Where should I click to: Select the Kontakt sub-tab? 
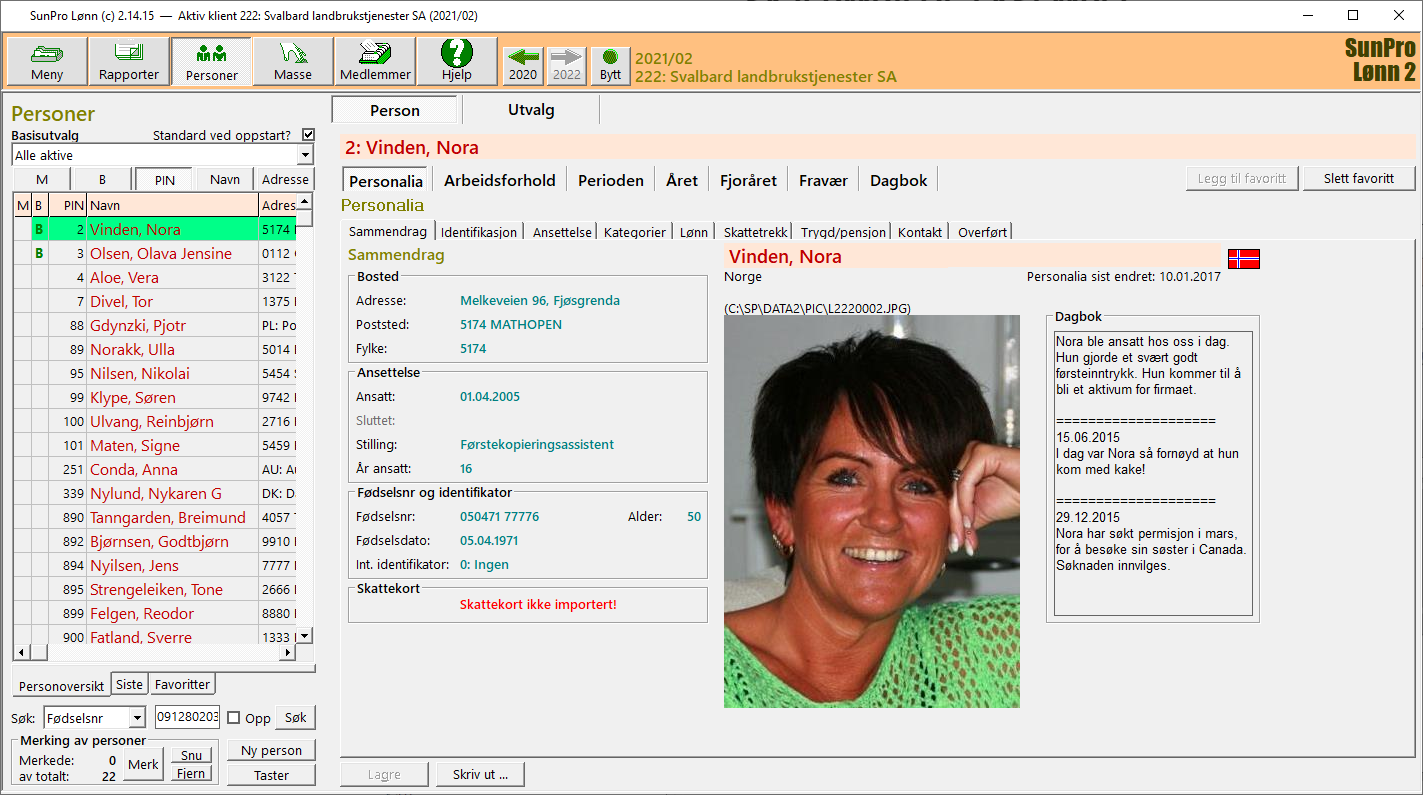click(x=920, y=232)
